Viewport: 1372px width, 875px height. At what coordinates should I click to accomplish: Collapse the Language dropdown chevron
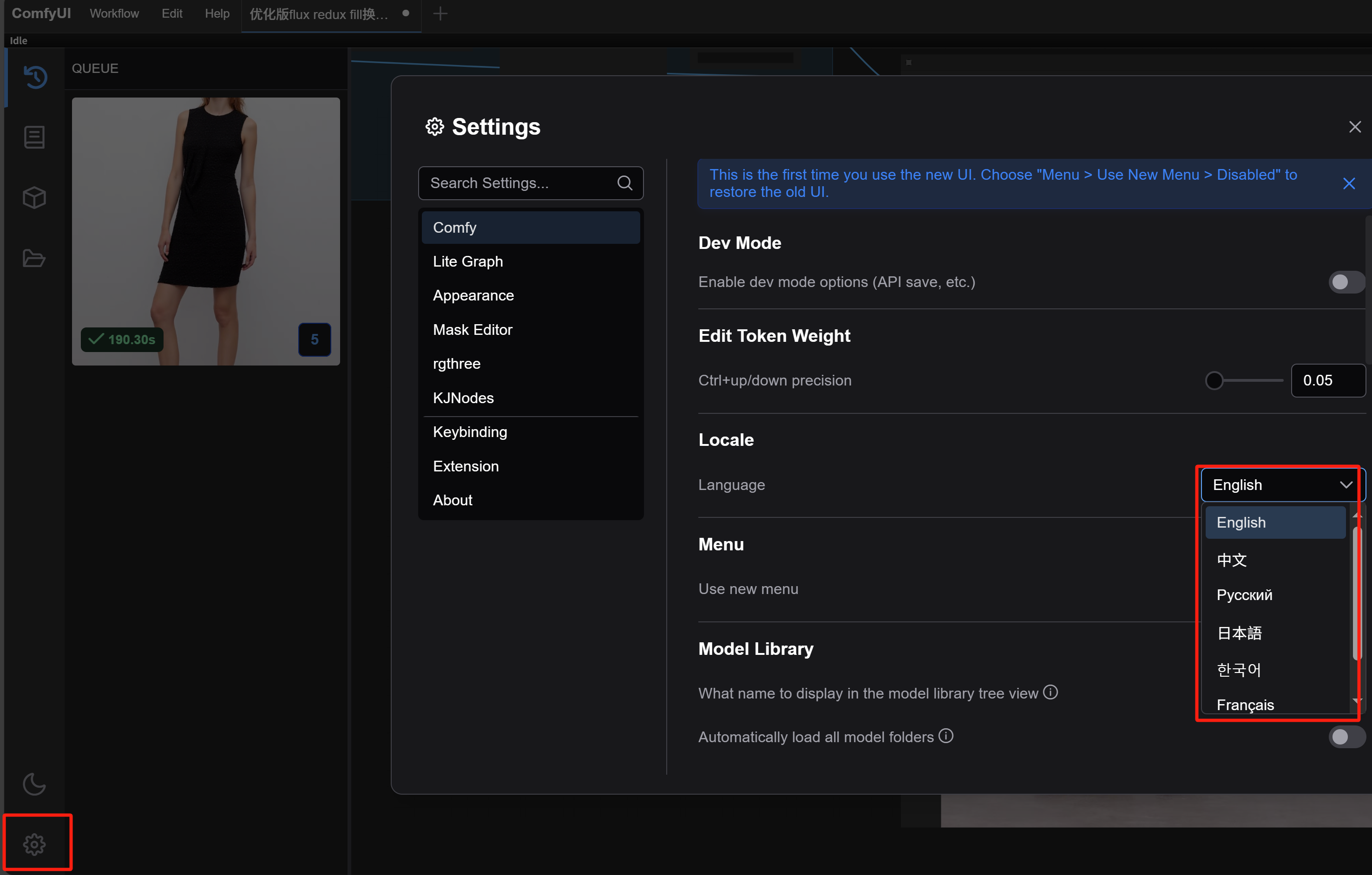click(x=1346, y=485)
